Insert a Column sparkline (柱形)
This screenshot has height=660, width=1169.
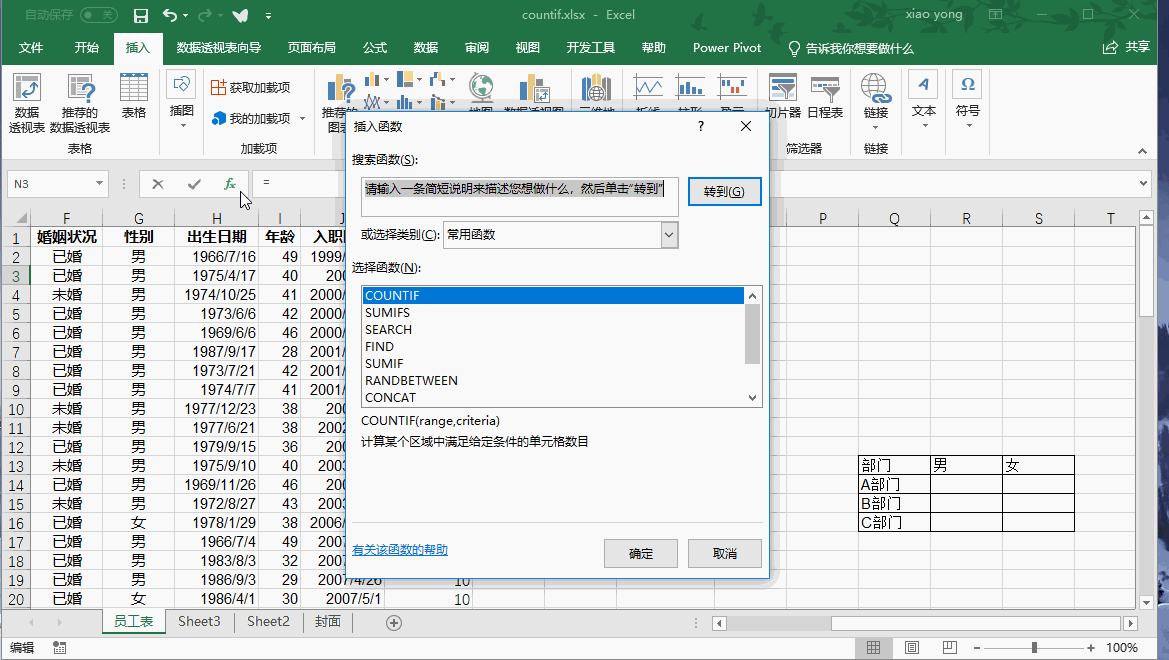point(690,89)
